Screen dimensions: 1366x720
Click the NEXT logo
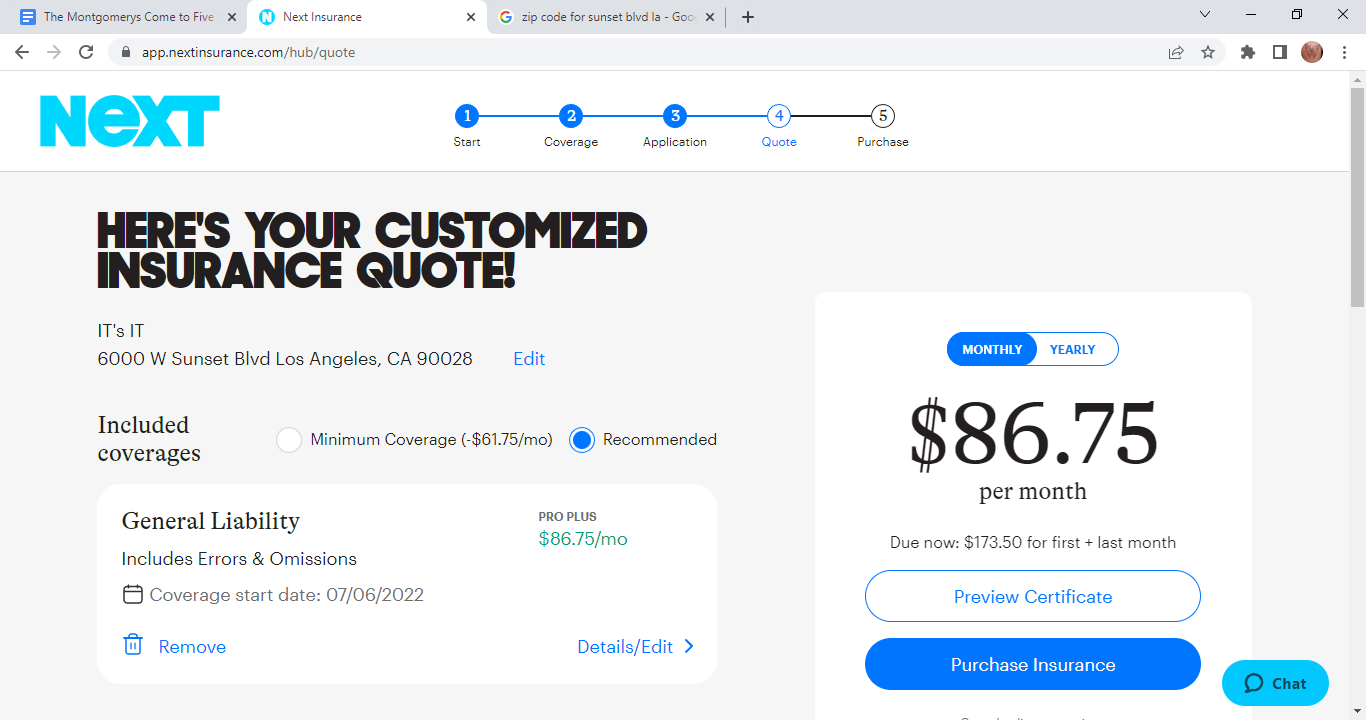coord(130,121)
